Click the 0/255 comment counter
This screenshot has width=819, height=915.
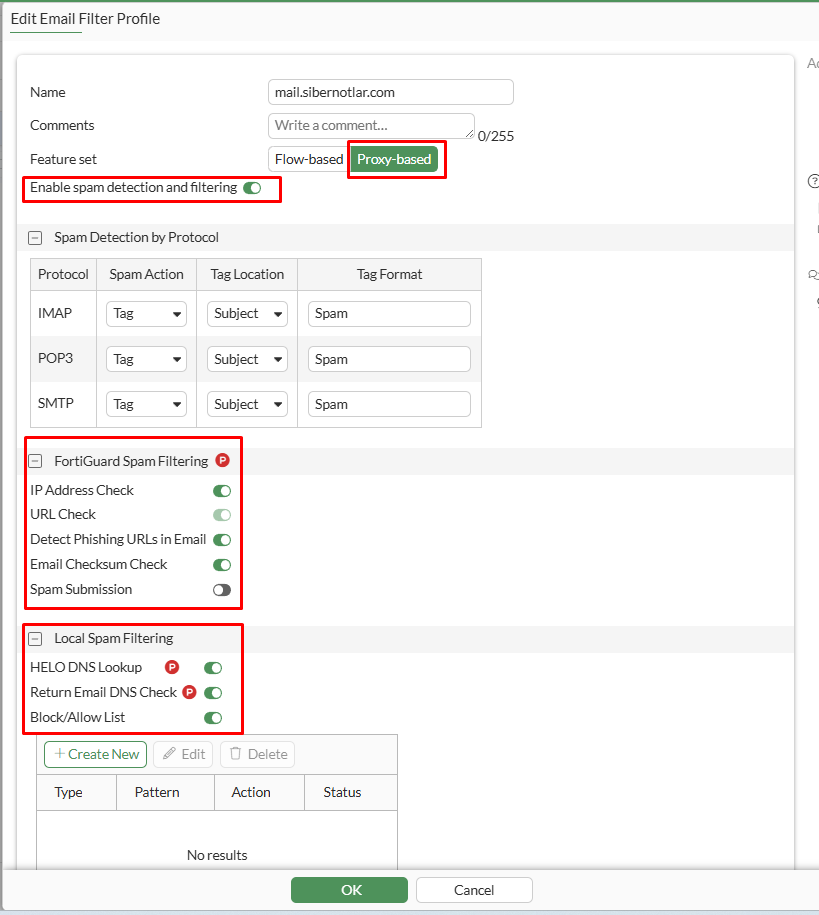(x=496, y=136)
